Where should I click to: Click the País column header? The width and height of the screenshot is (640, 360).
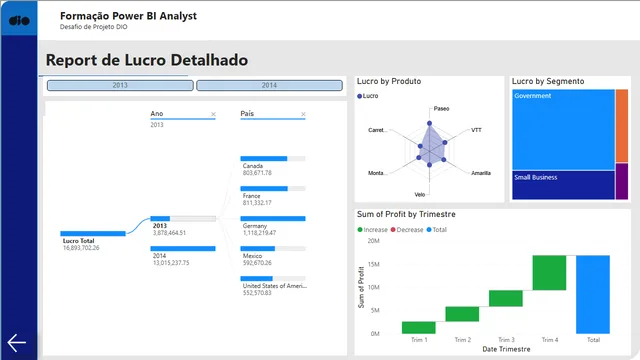[247, 113]
